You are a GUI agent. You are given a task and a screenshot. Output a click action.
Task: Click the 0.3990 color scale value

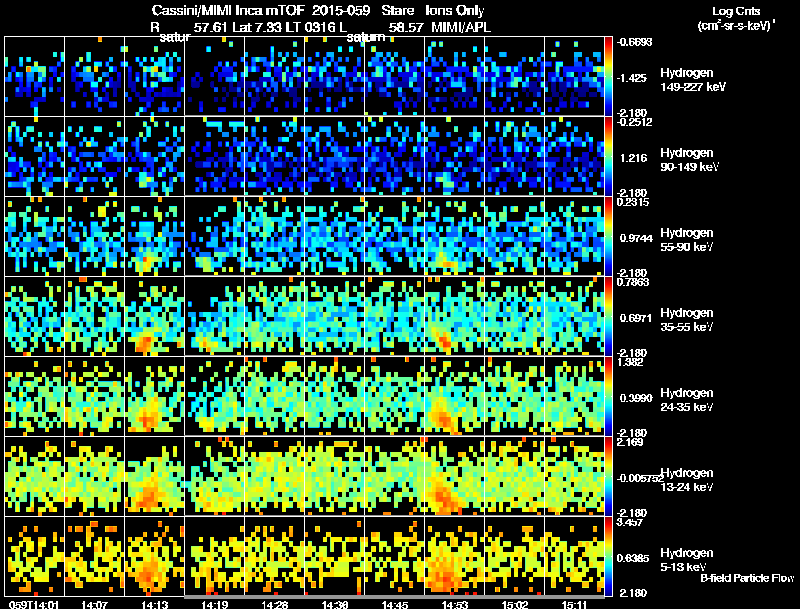tap(636, 398)
